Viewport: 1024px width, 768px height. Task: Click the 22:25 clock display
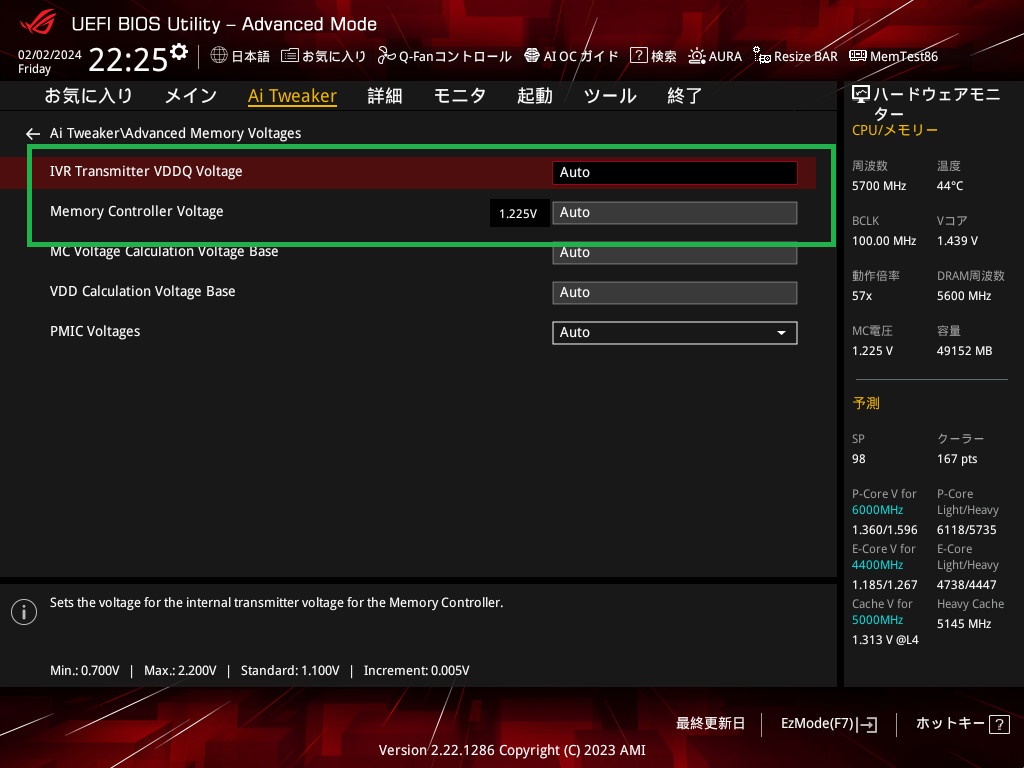click(128, 60)
